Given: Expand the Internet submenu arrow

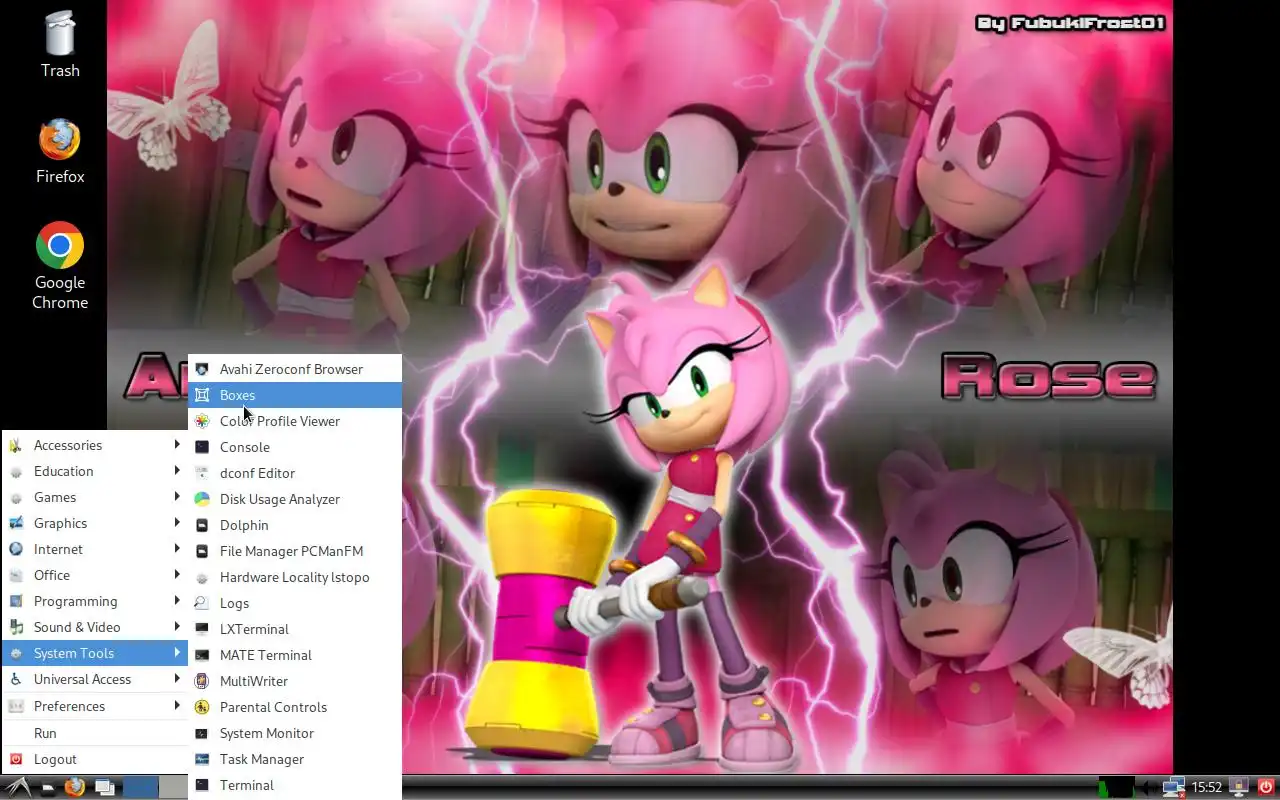Looking at the screenshot, I should pos(177,548).
